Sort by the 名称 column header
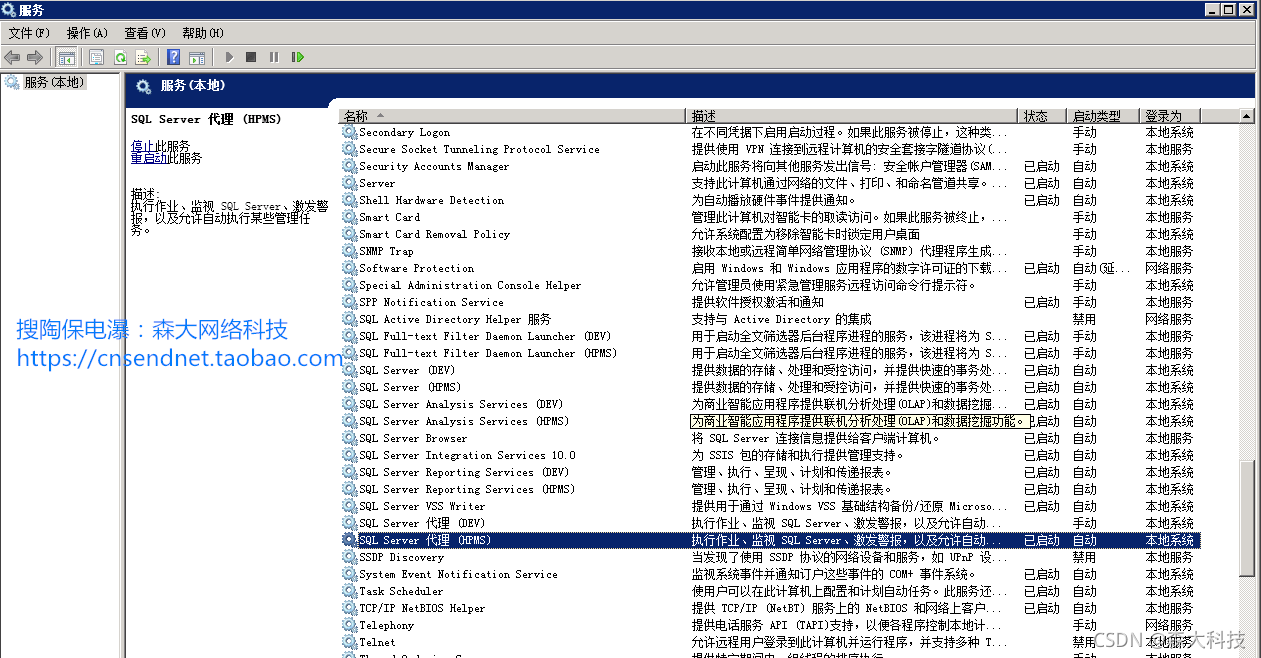Image resolution: width=1261 pixels, height=658 pixels. 512,116
